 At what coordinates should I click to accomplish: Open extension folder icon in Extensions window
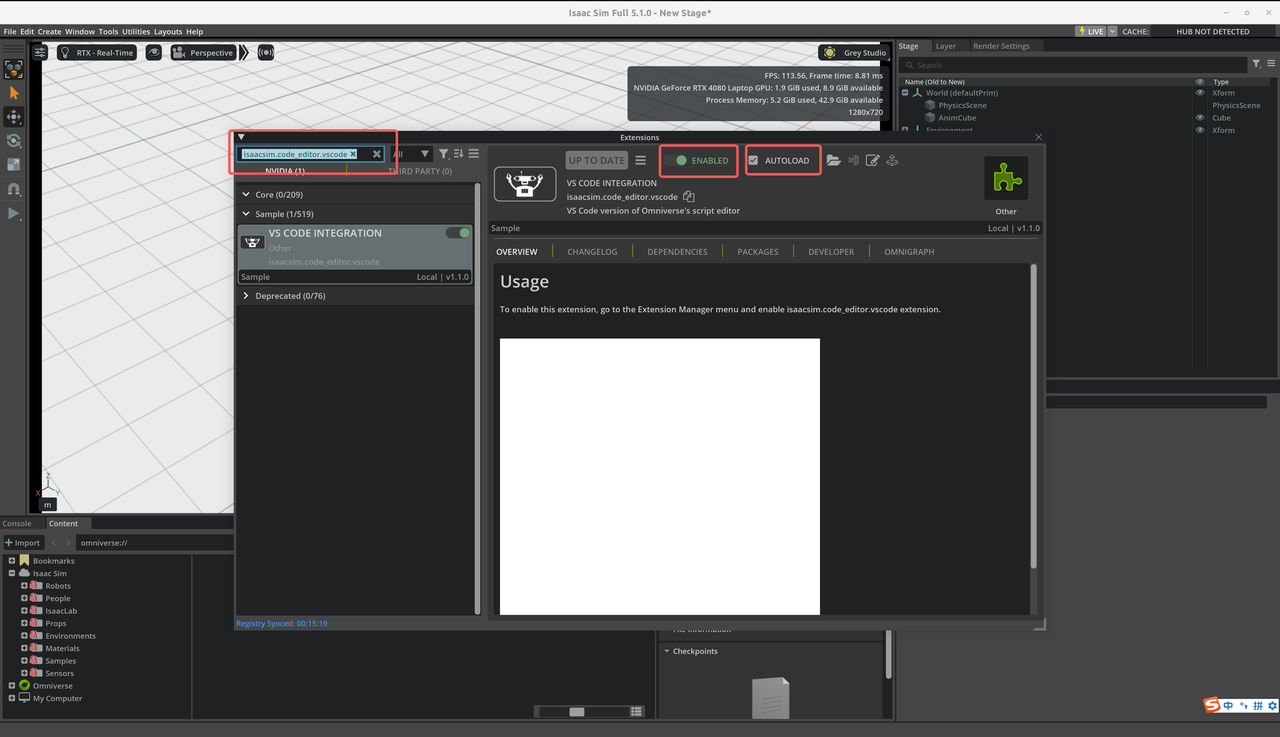click(834, 160)
